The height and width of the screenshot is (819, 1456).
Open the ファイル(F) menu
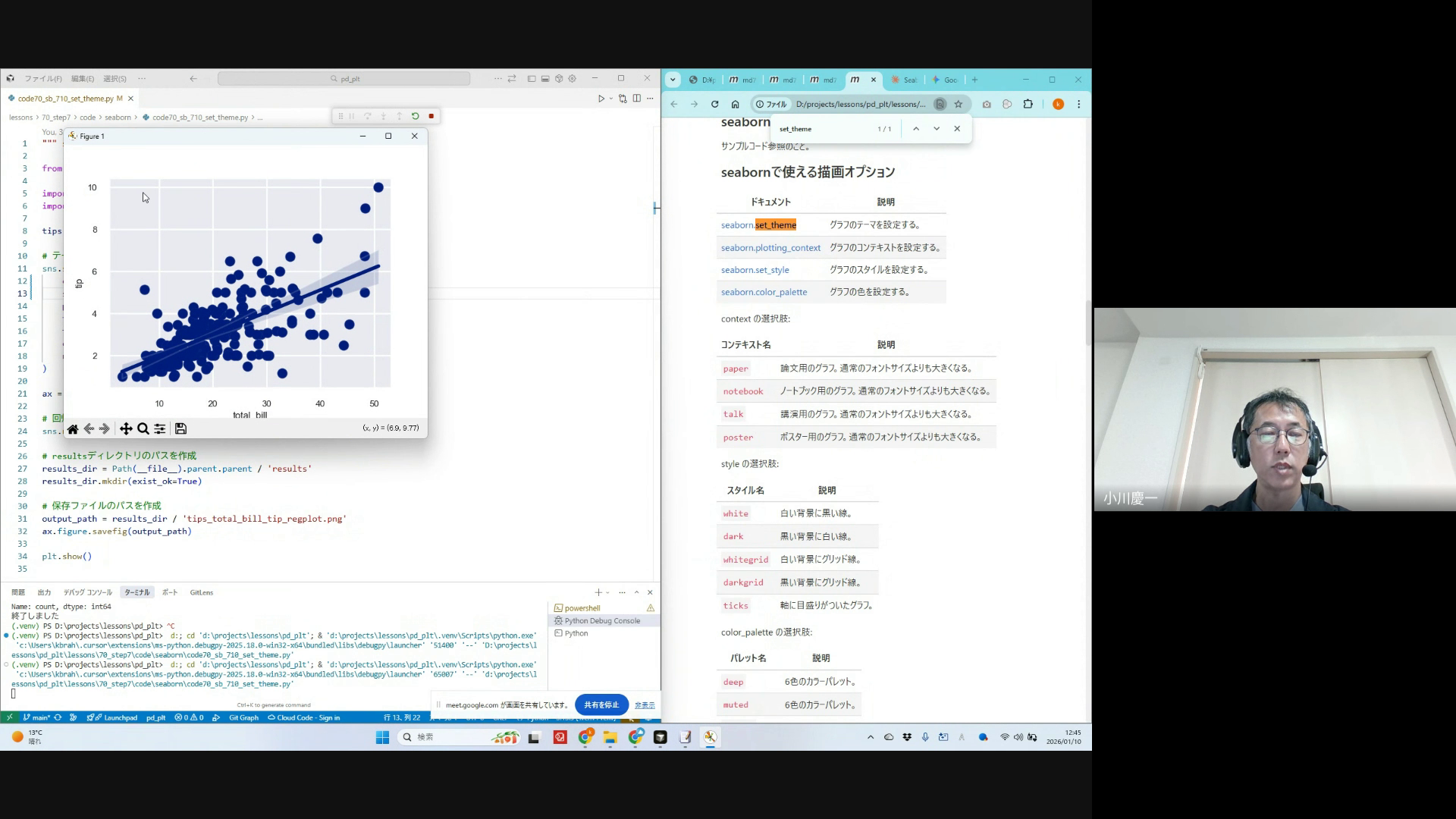coord(43,79)
